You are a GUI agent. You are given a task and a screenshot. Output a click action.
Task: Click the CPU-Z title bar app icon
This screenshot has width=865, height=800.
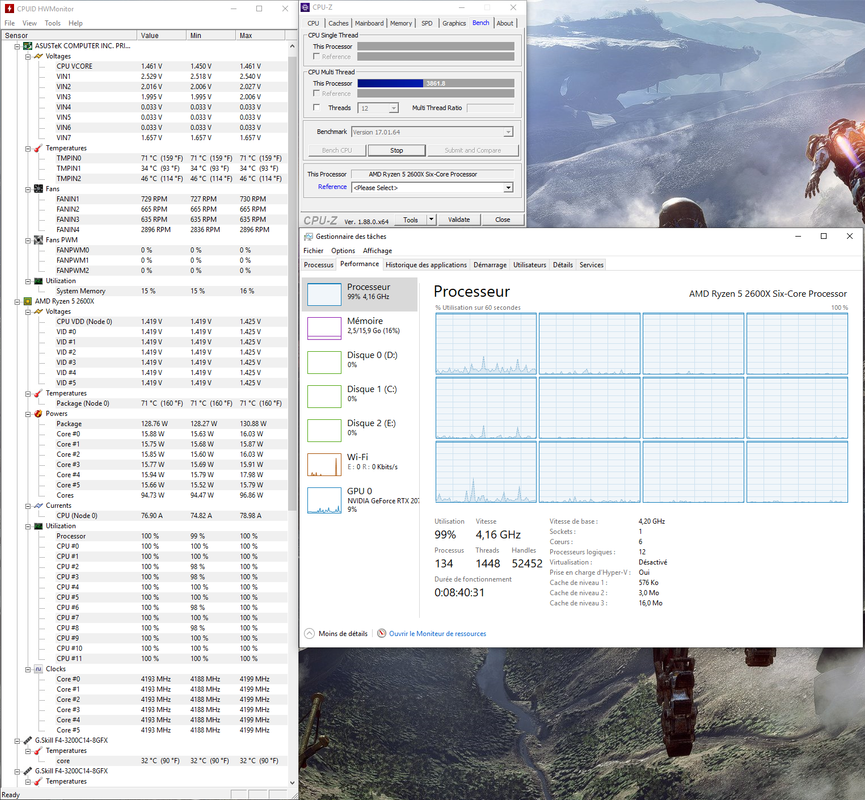click(306, 7)
